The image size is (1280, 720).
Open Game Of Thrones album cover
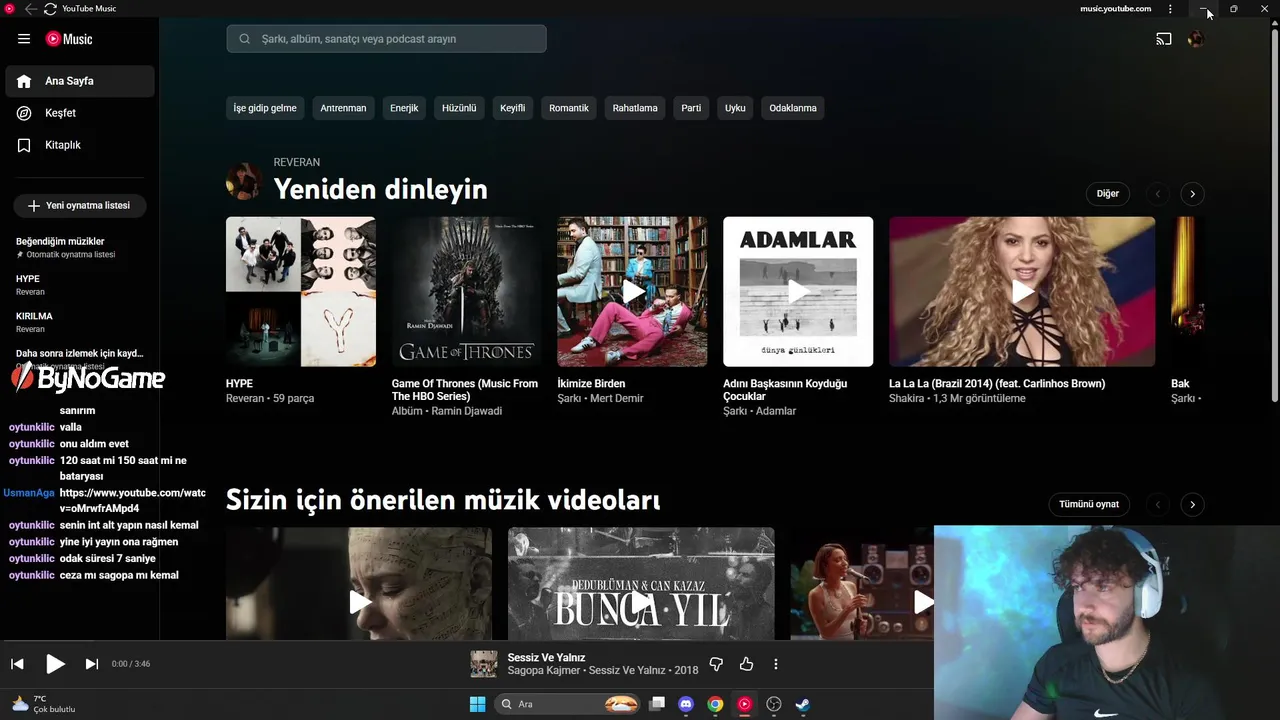click(467, 292)
